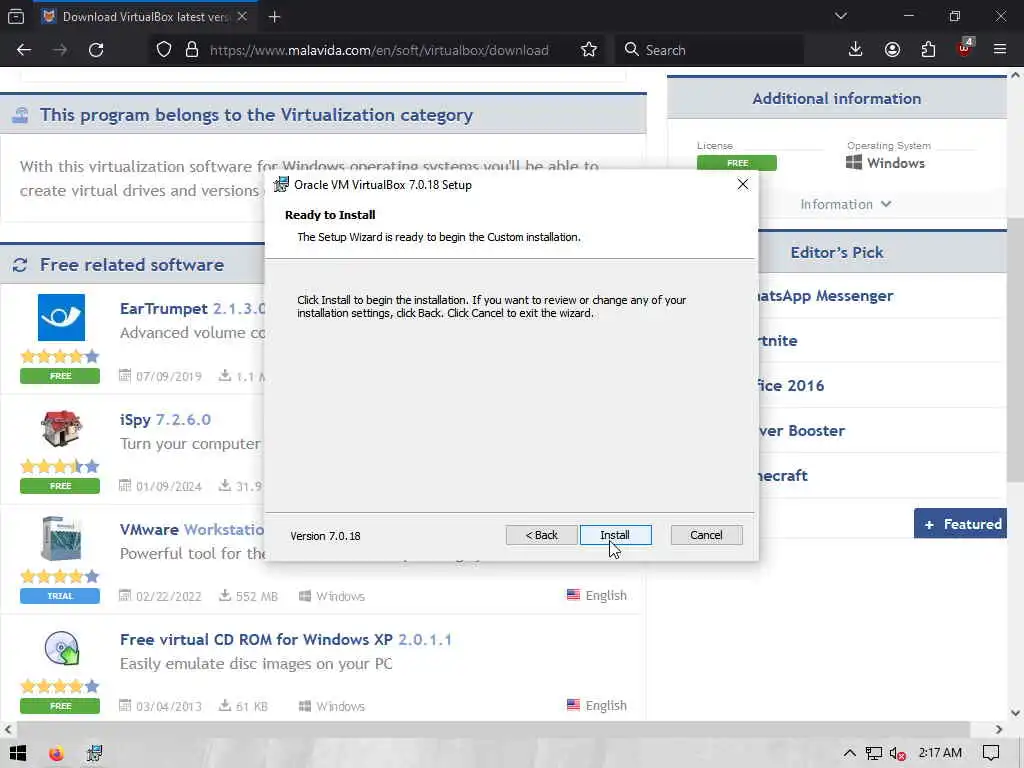Click the Windows operating system label

[886, 163]
